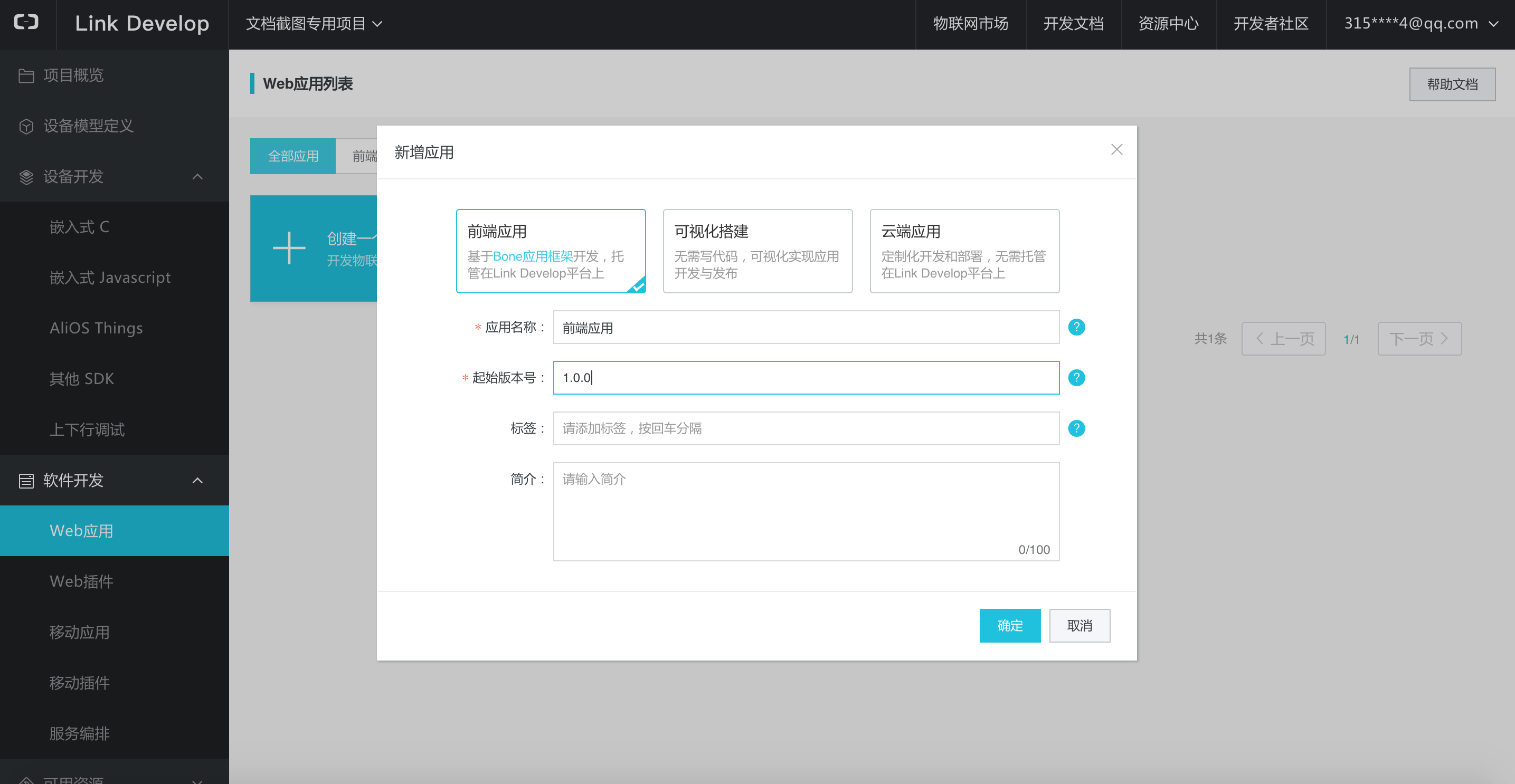Click the Link Develop logo icon
This screenshot has width=1515, height=784.
coord(26,23)
